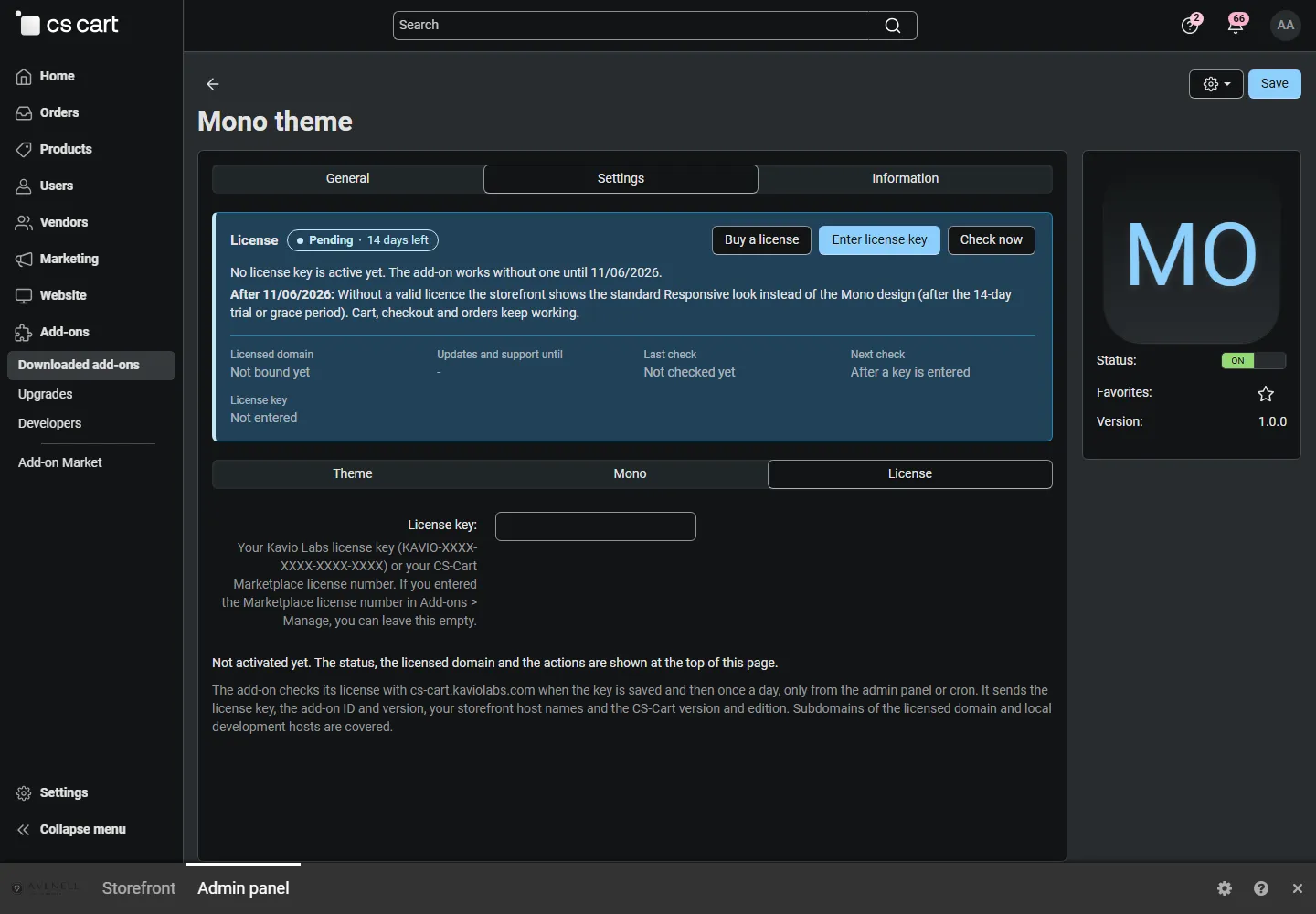Switch to the General tab
This screenshot has height=914, width=1316.
[348, 179]
